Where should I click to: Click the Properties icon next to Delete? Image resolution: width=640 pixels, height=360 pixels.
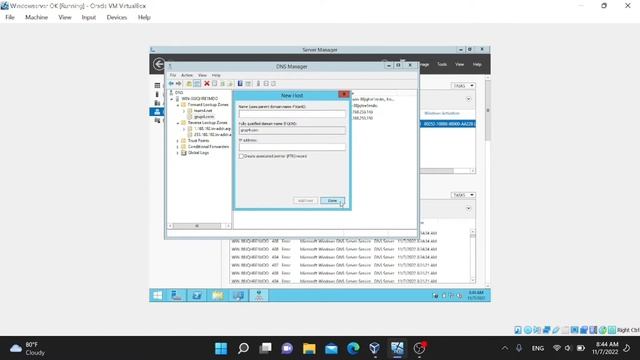[215, 84]
